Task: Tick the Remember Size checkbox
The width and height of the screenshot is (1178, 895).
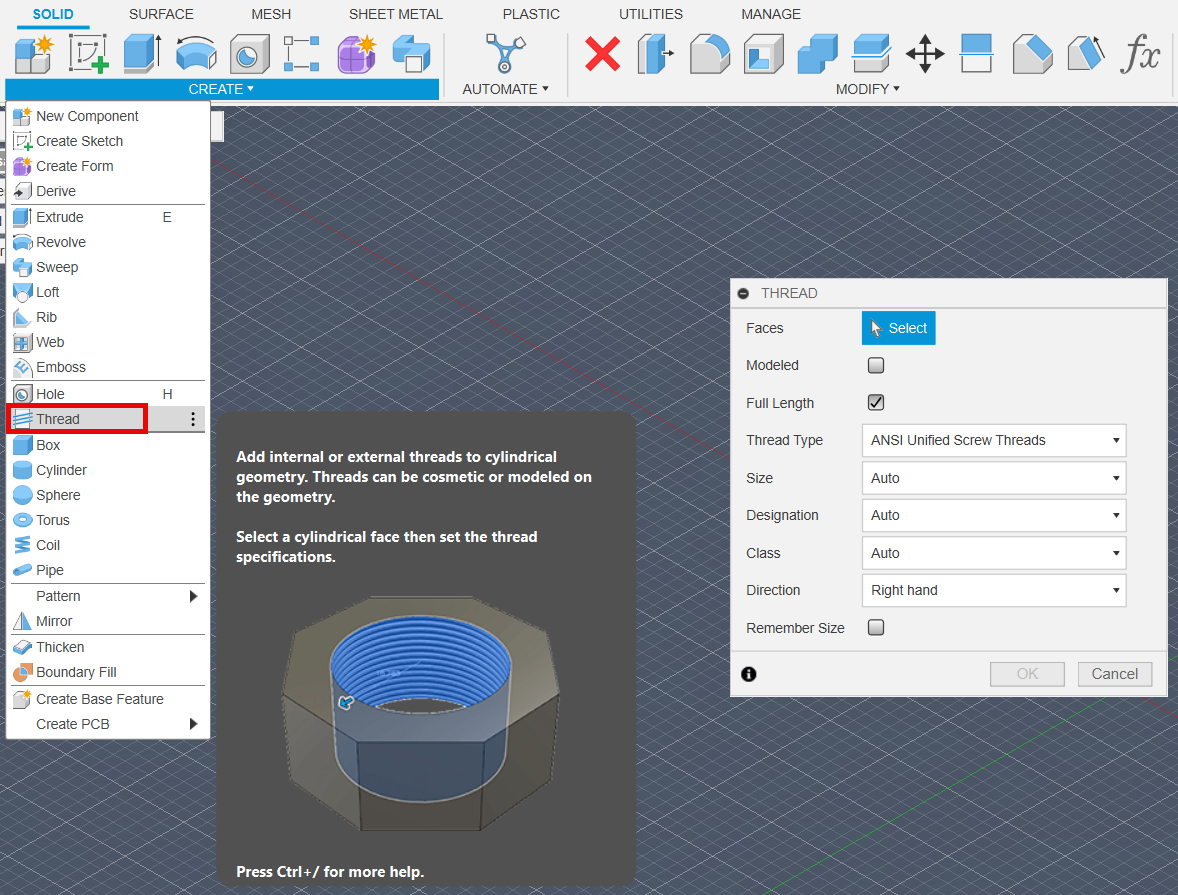Action: 876,628
